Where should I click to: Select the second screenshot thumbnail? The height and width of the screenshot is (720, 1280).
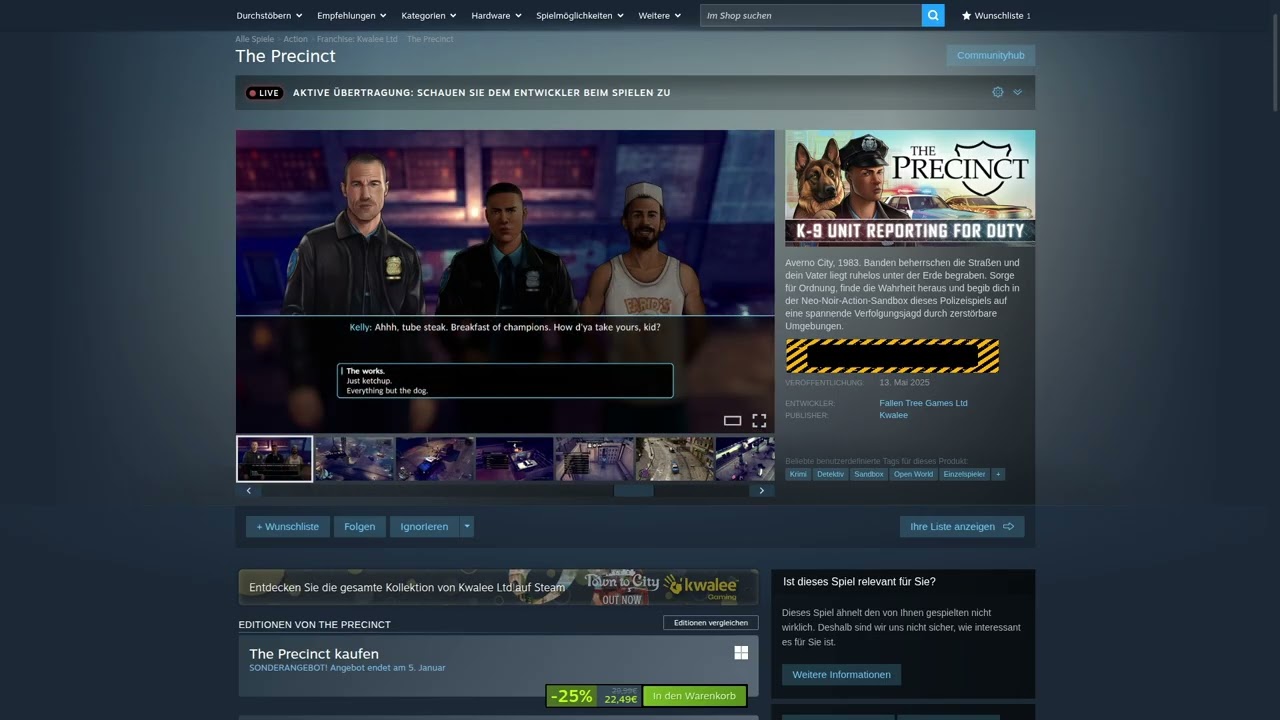354,459
